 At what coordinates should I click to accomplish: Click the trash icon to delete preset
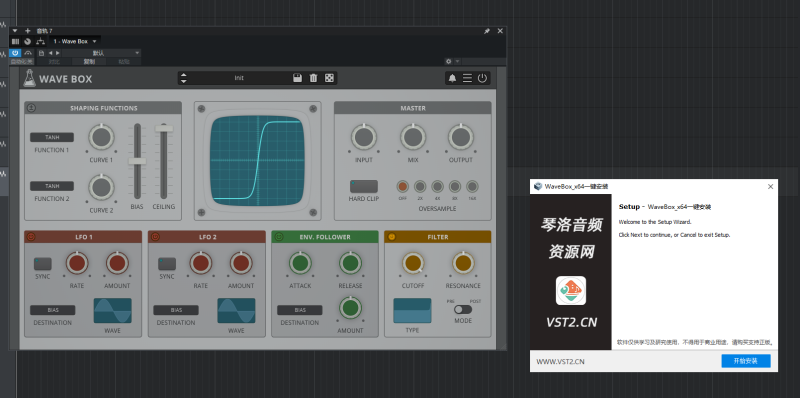313,78
